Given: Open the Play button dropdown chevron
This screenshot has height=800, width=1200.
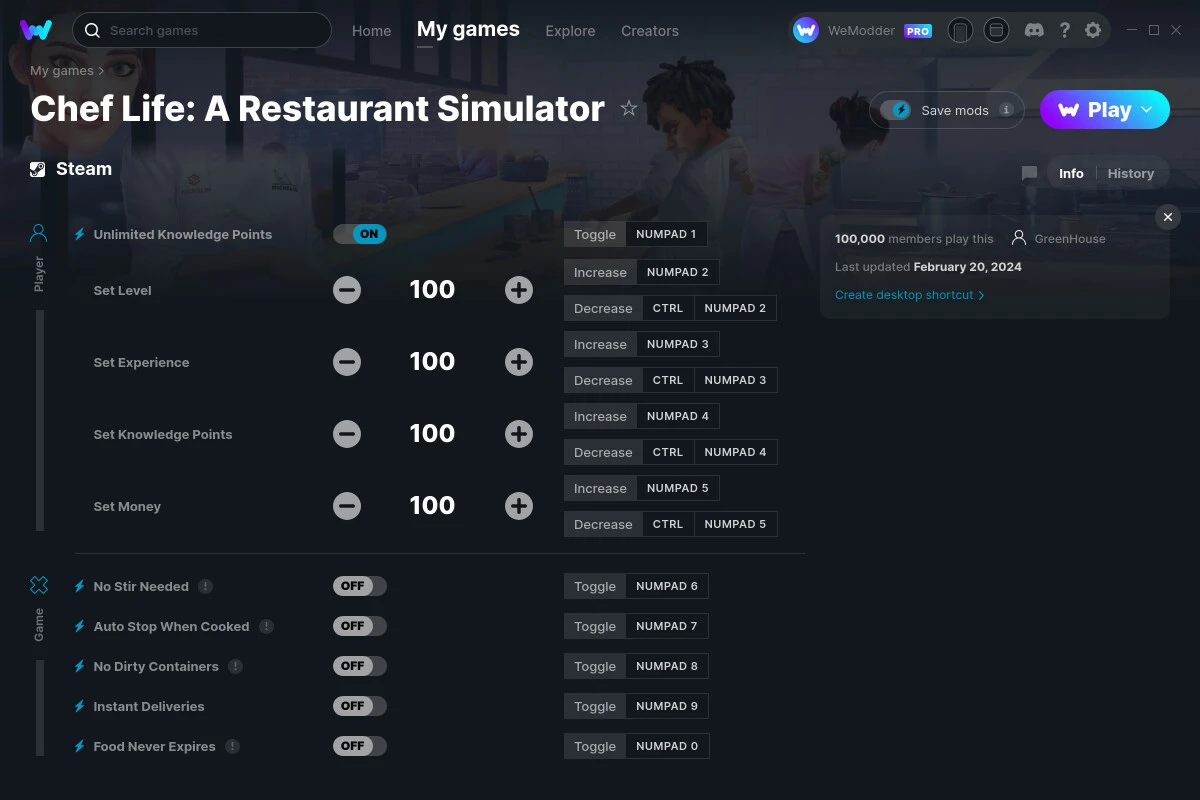Looking at the screenshot, I should click(x=1146, y=110).
